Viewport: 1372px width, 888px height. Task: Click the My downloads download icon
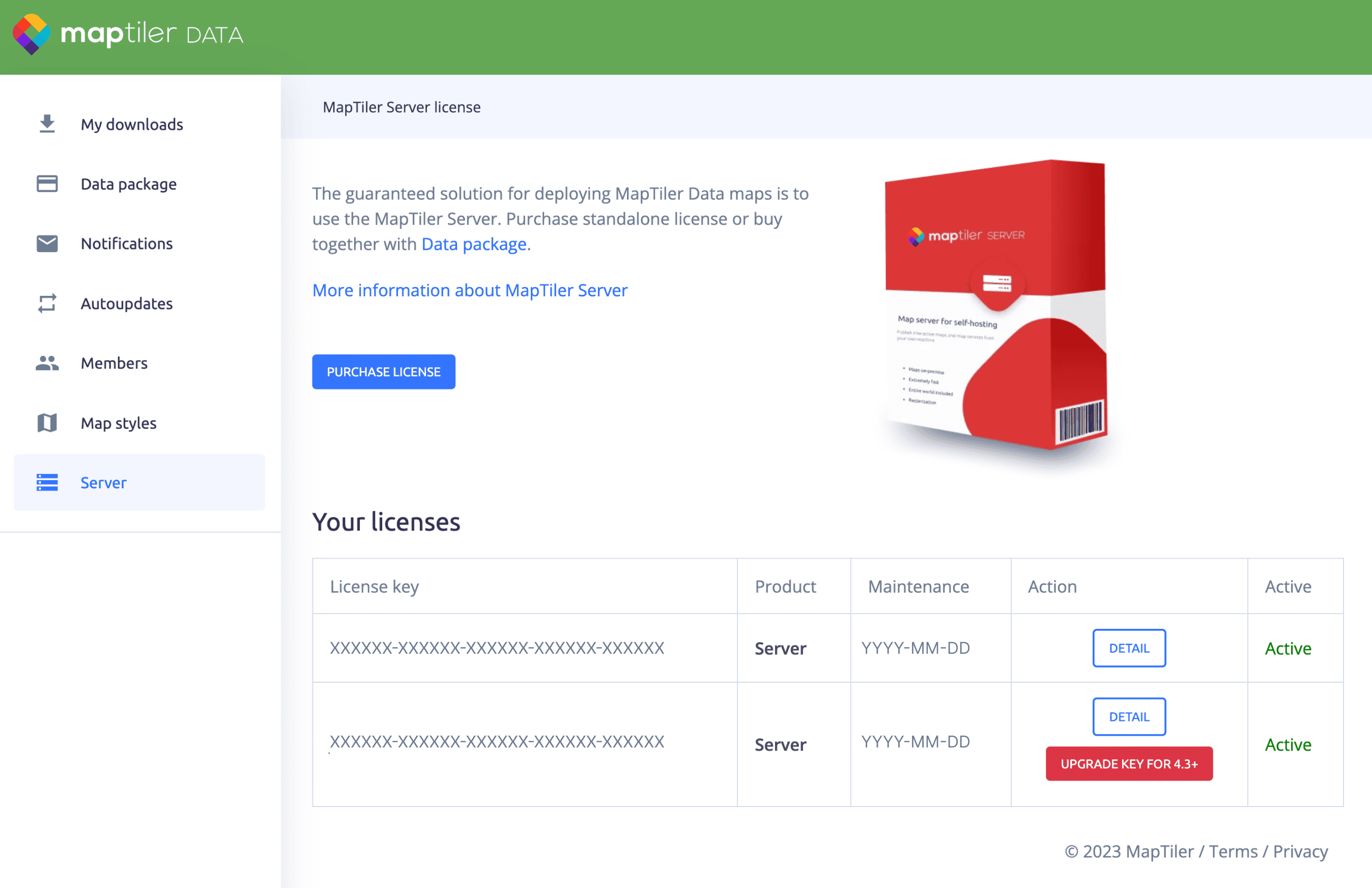point(47,123)
